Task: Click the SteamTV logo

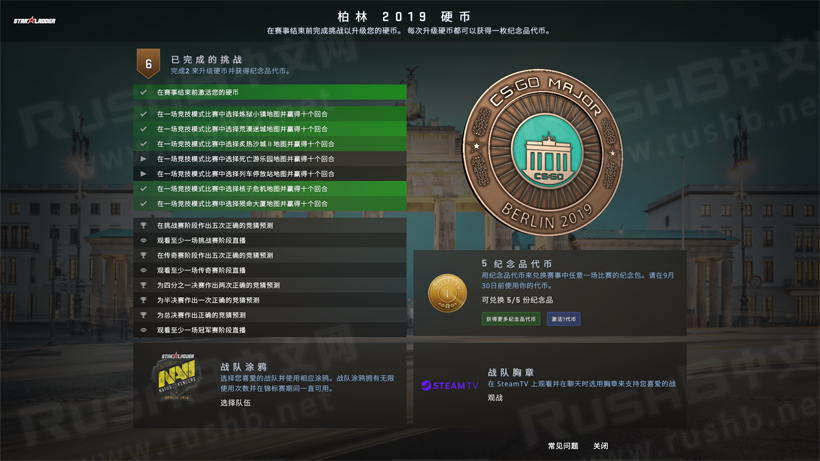Action: coord(449,385)
